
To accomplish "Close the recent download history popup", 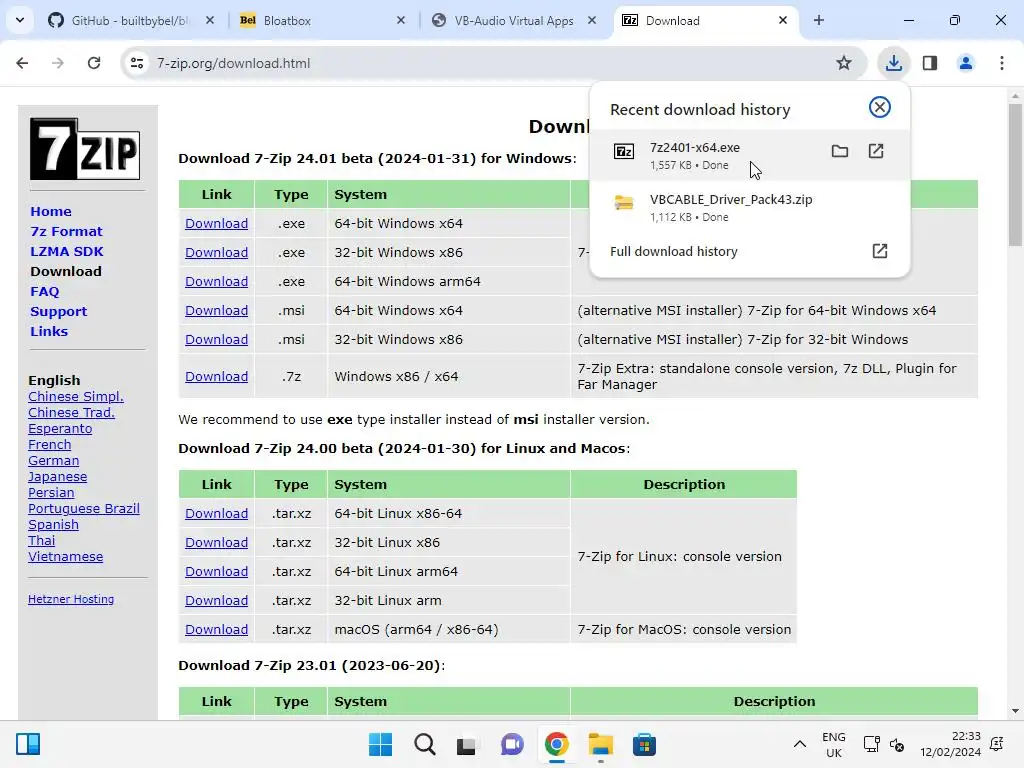I will 880,107.
